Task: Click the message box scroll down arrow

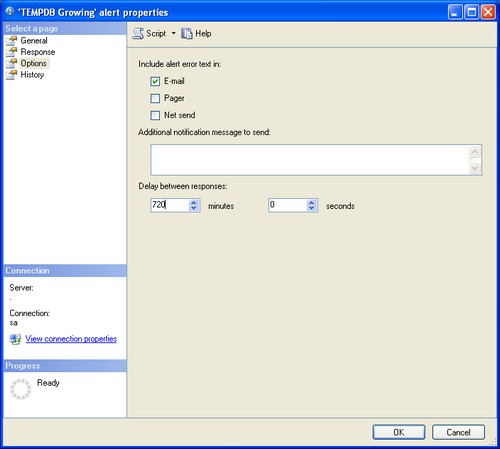Action: [x=475, y=168]
